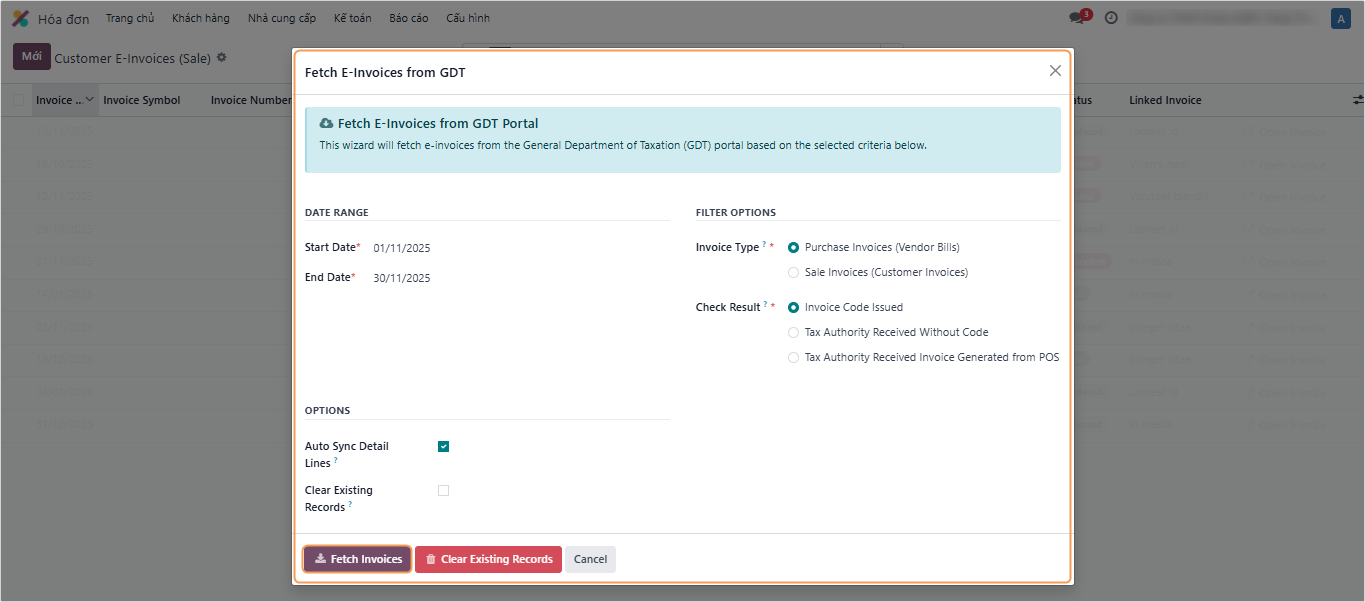Image resolution: width=1365 pixels, height=602 pixels.
Task: Close the Fetch E-Invoices dialog
Action: [1055, 71]
